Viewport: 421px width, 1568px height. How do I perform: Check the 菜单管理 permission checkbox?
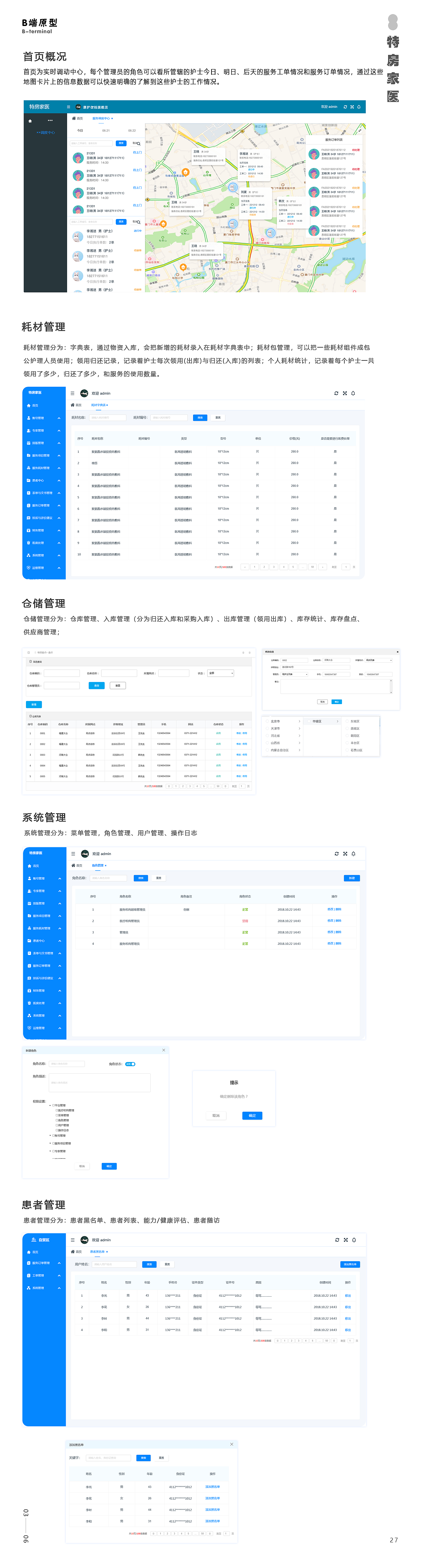(57, 1116)
